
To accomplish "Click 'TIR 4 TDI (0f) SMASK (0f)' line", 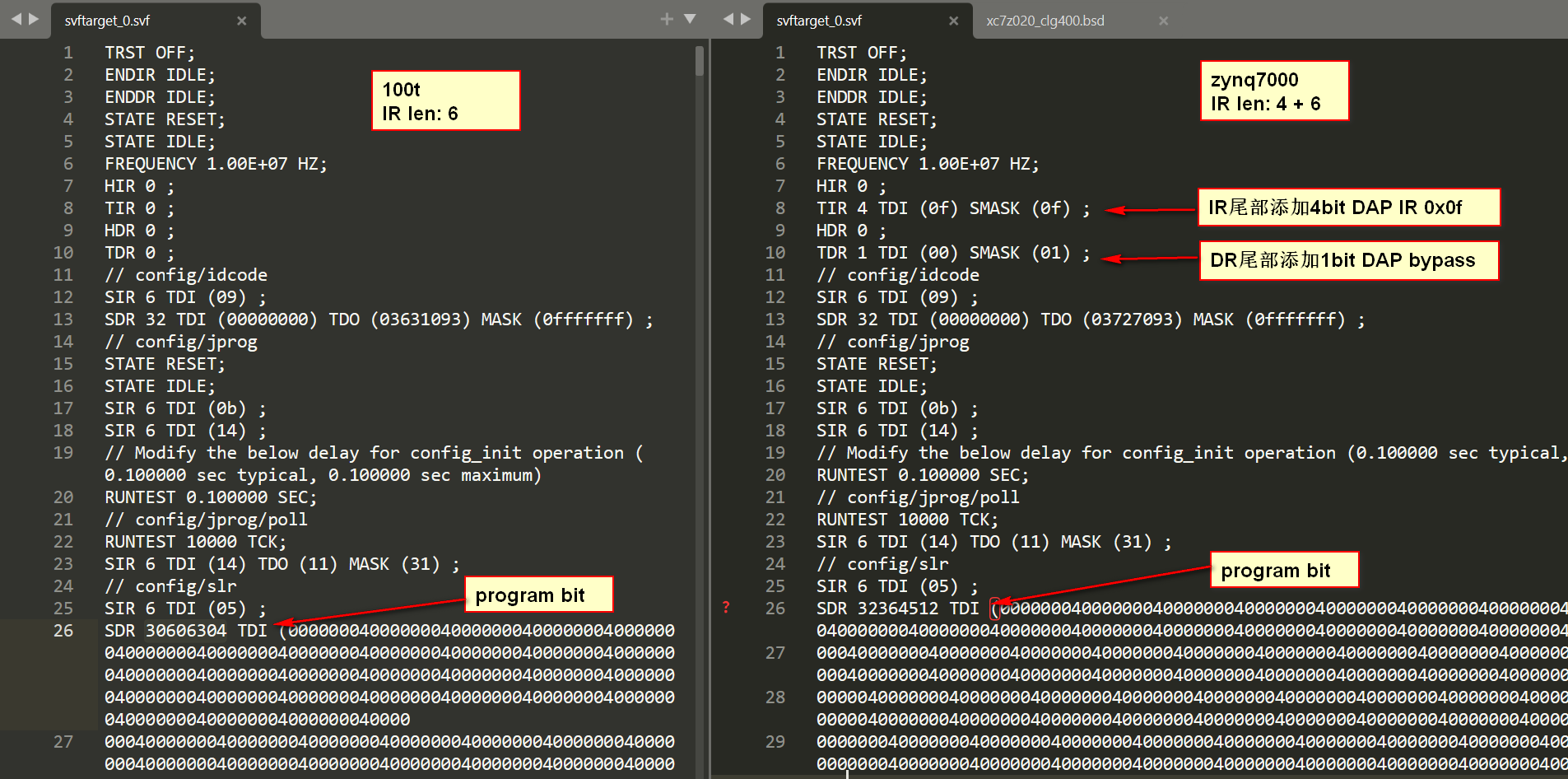I will coord(952,209).
